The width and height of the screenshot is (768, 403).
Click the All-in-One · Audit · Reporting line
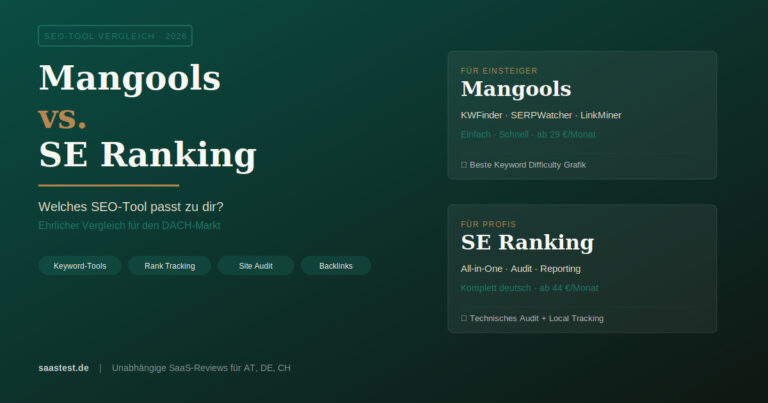coord(521,269)
